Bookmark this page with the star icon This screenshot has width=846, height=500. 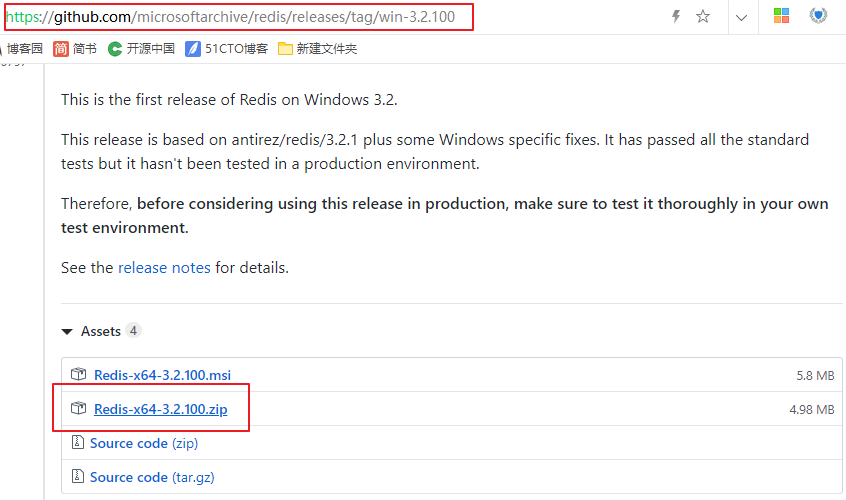(702, 16)
